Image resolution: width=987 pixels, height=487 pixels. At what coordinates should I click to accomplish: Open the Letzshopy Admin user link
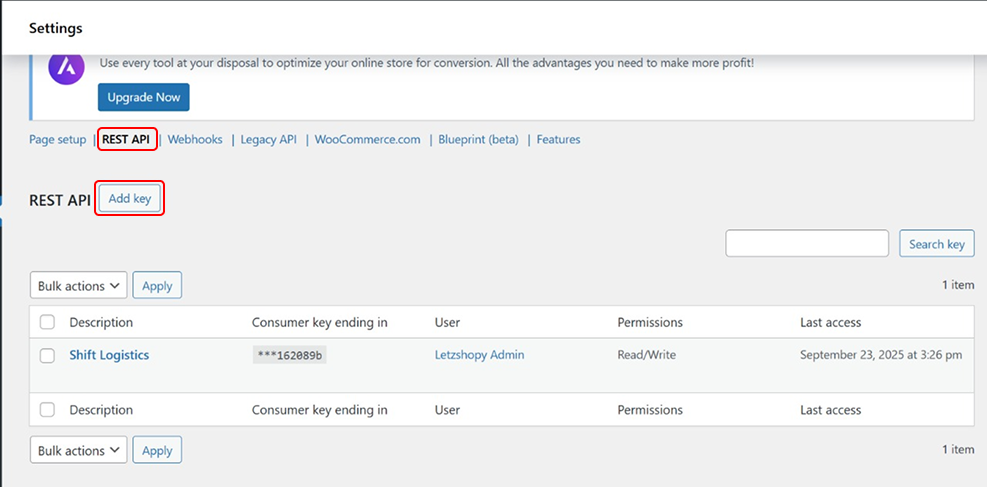coord(479,355)
